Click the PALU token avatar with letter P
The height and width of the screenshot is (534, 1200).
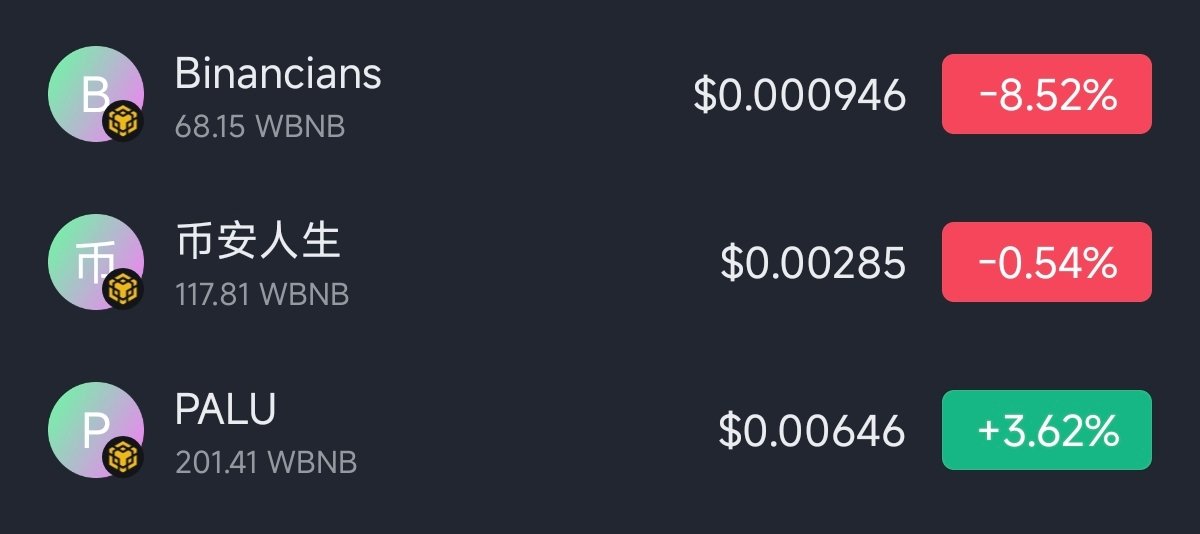(x=94, y=430)
